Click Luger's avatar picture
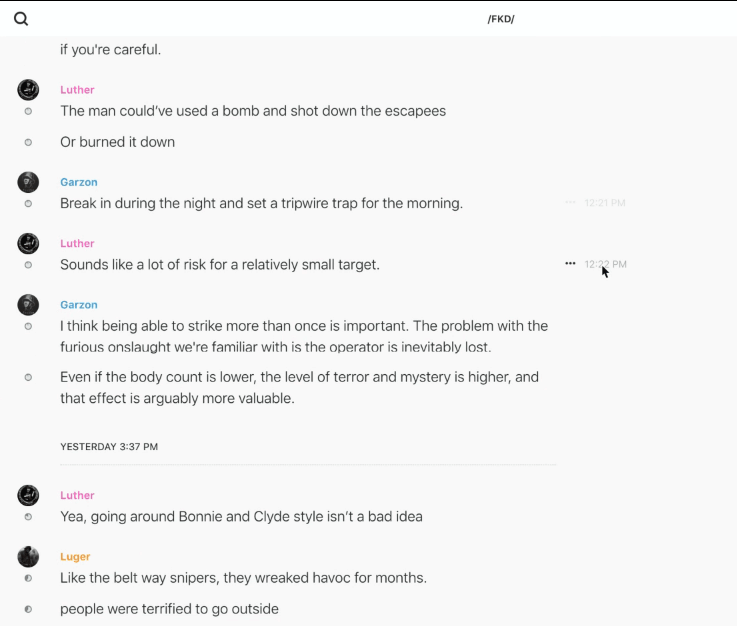Image resolution: width=737 pixels, height=626 pixels. 28,557
